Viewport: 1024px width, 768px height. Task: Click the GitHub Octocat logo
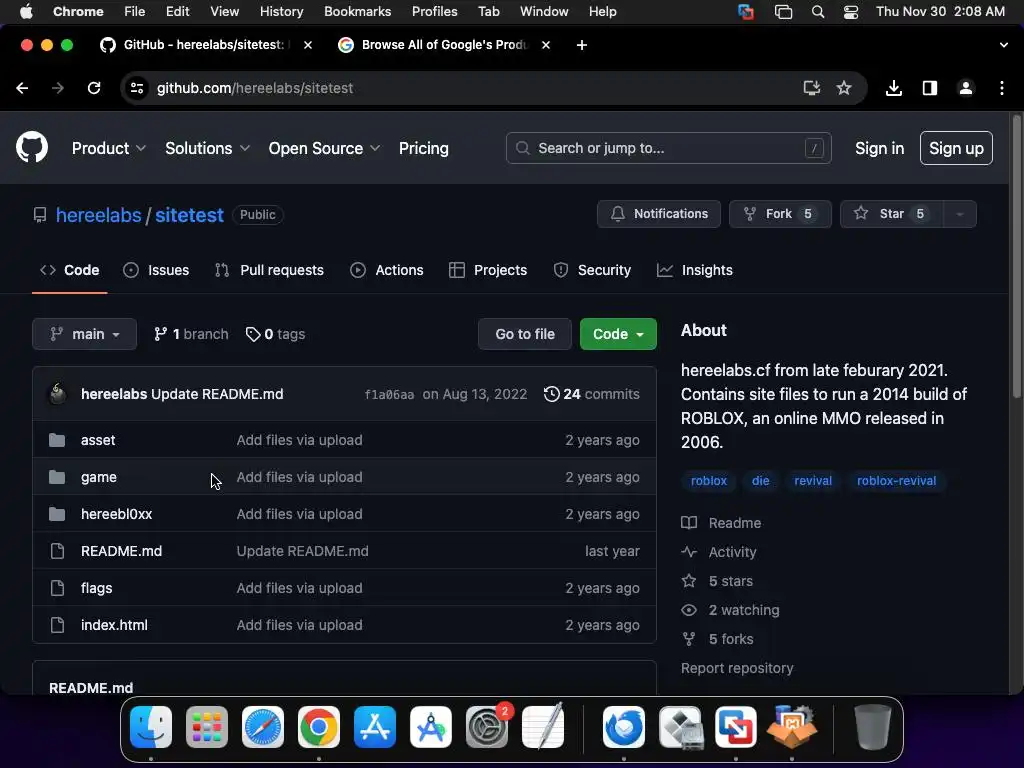[x=32, y=148]
